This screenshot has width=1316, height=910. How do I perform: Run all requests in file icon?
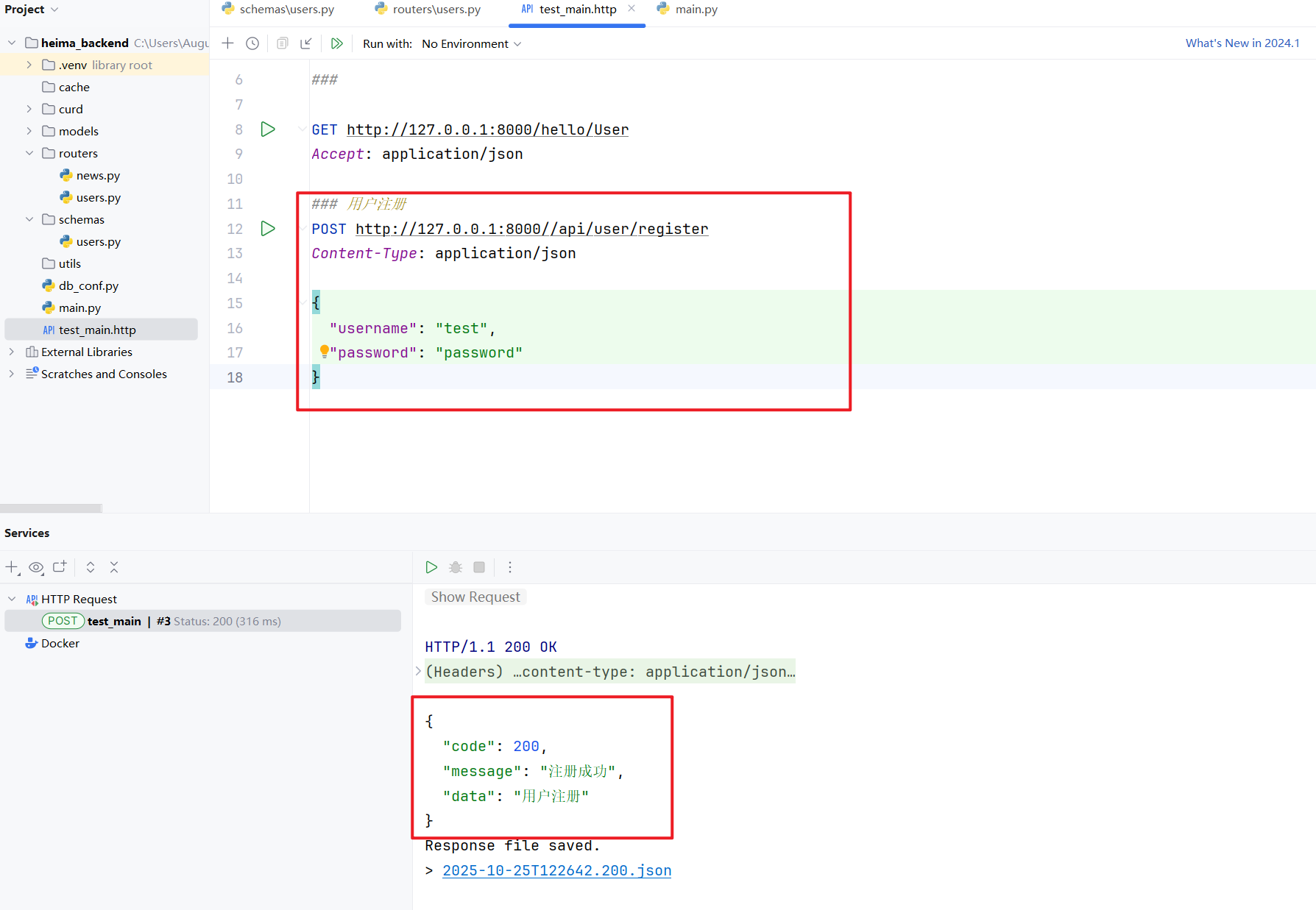click(x=336, y=43)
